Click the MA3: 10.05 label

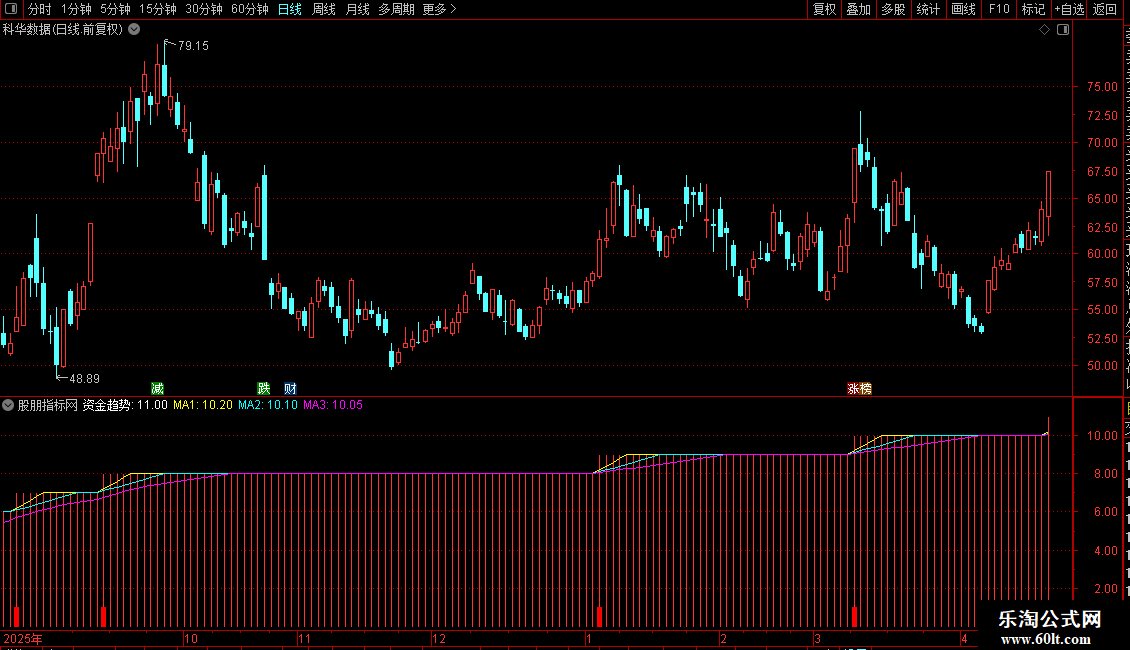(x=333, y=405)
